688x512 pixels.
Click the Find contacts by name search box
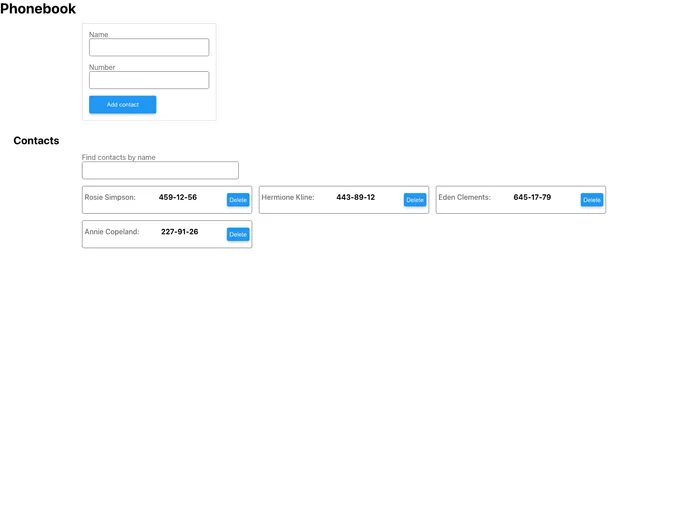point(160,171)
